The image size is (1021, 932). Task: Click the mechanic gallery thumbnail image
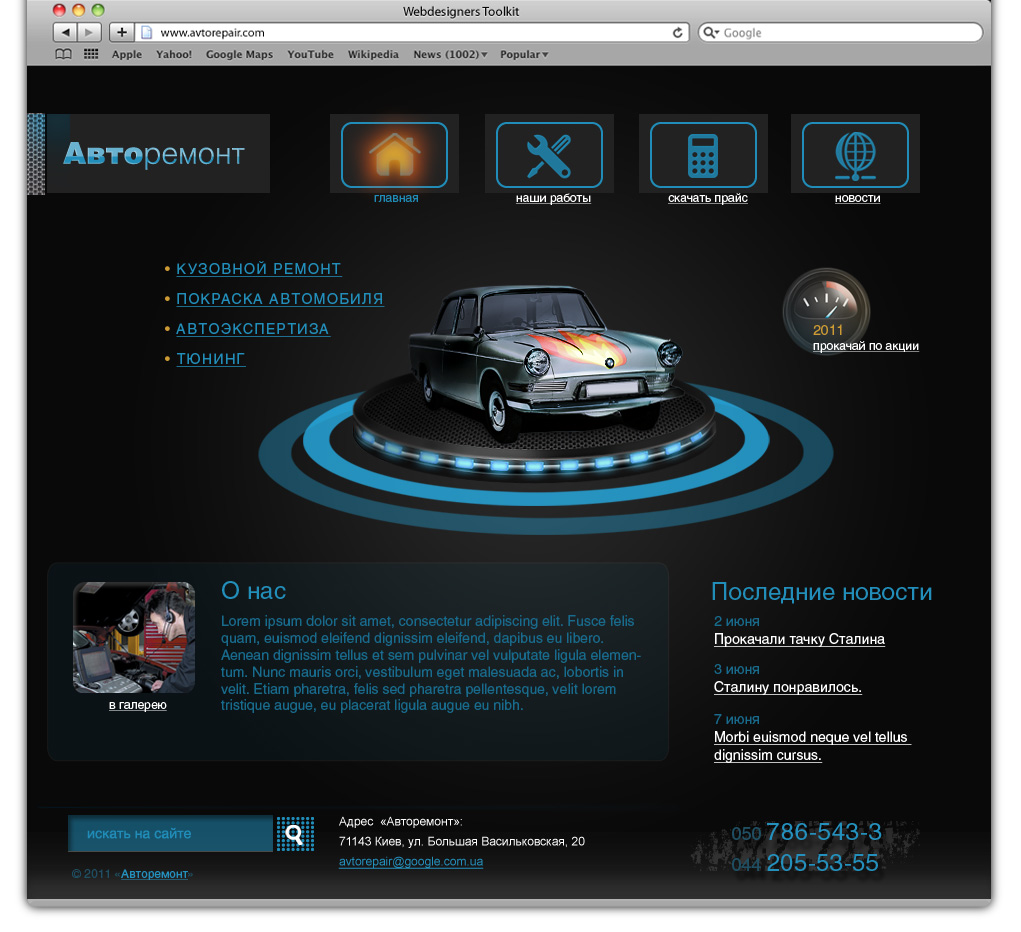click(x=134, y=638)
